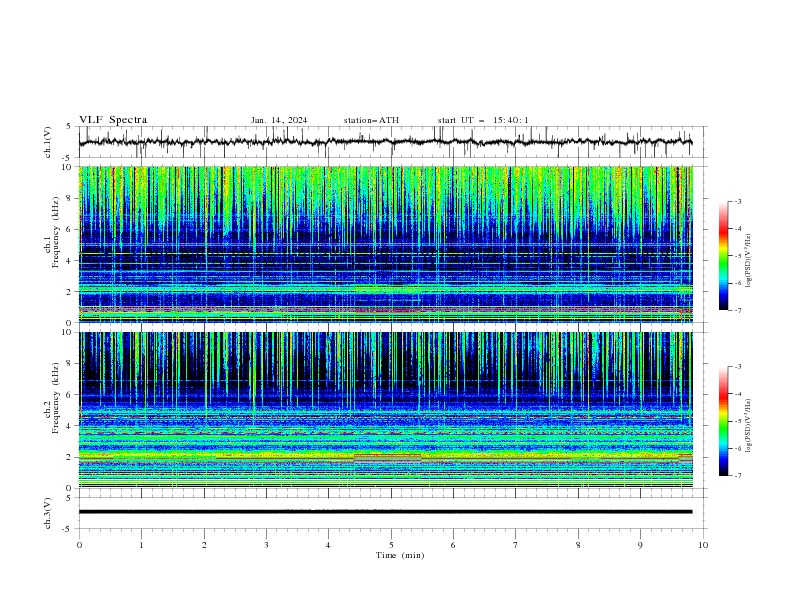Viewport: 792px width, 612px height.
Task: Select the date text "Jan. 14, 2024"
Action: tap(279, 120)
